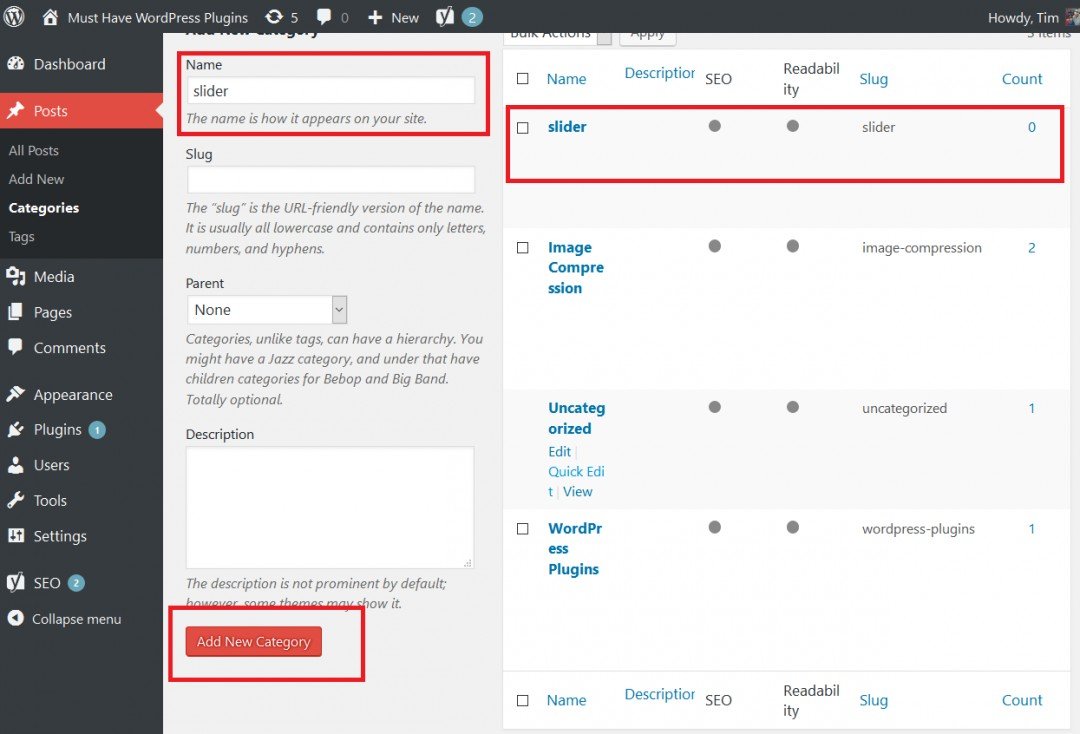Open the Bulk Actions dropdown arrow

[604, 37]
